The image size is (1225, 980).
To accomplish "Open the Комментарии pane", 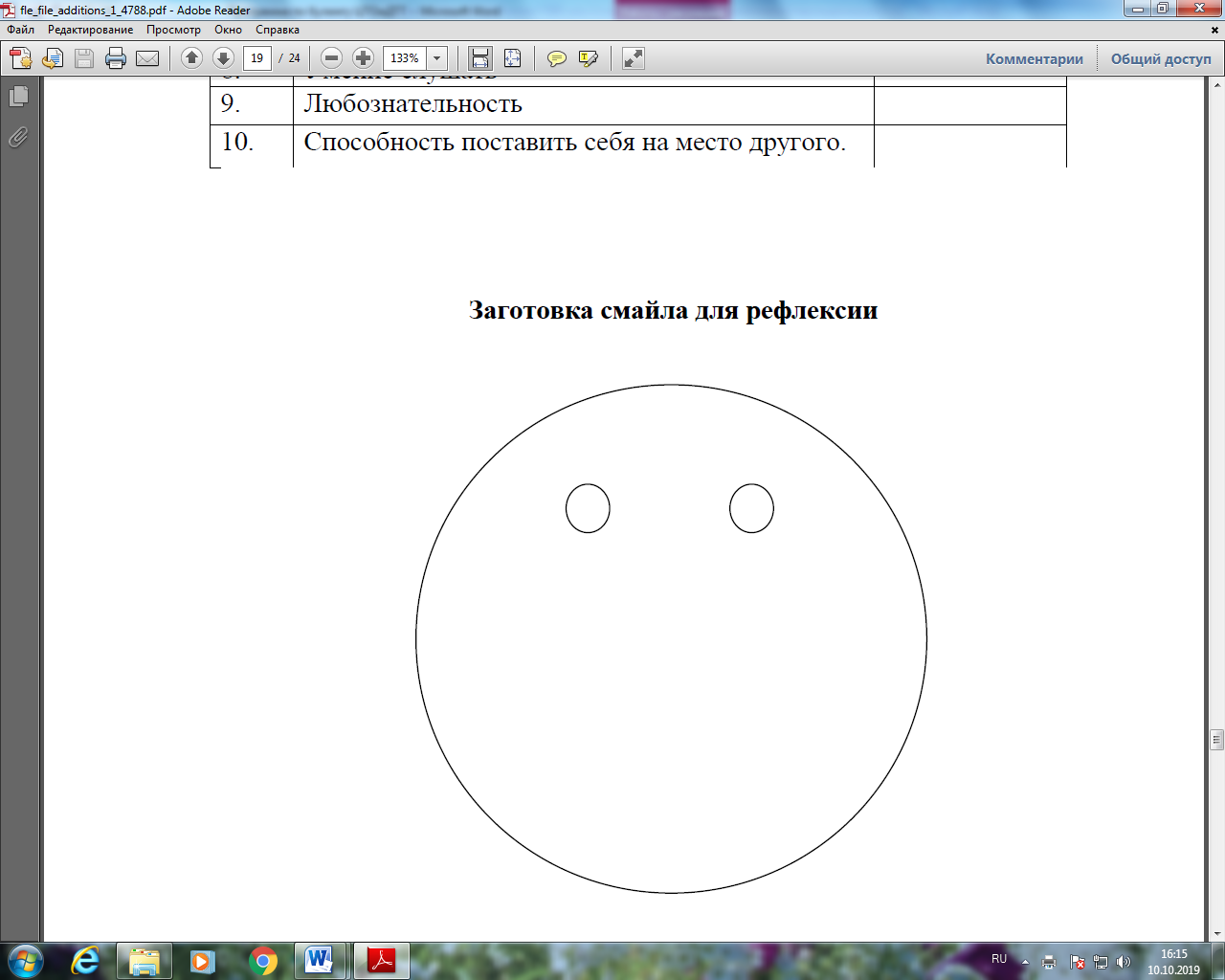I will (x=1035, y=58).
